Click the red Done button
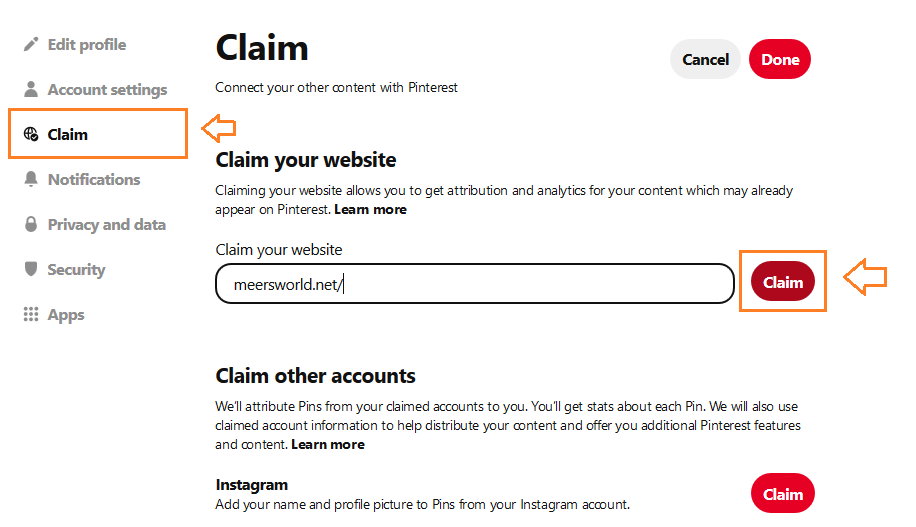The image size is (916, 527). pyautogui.click(x=780, y=60)
